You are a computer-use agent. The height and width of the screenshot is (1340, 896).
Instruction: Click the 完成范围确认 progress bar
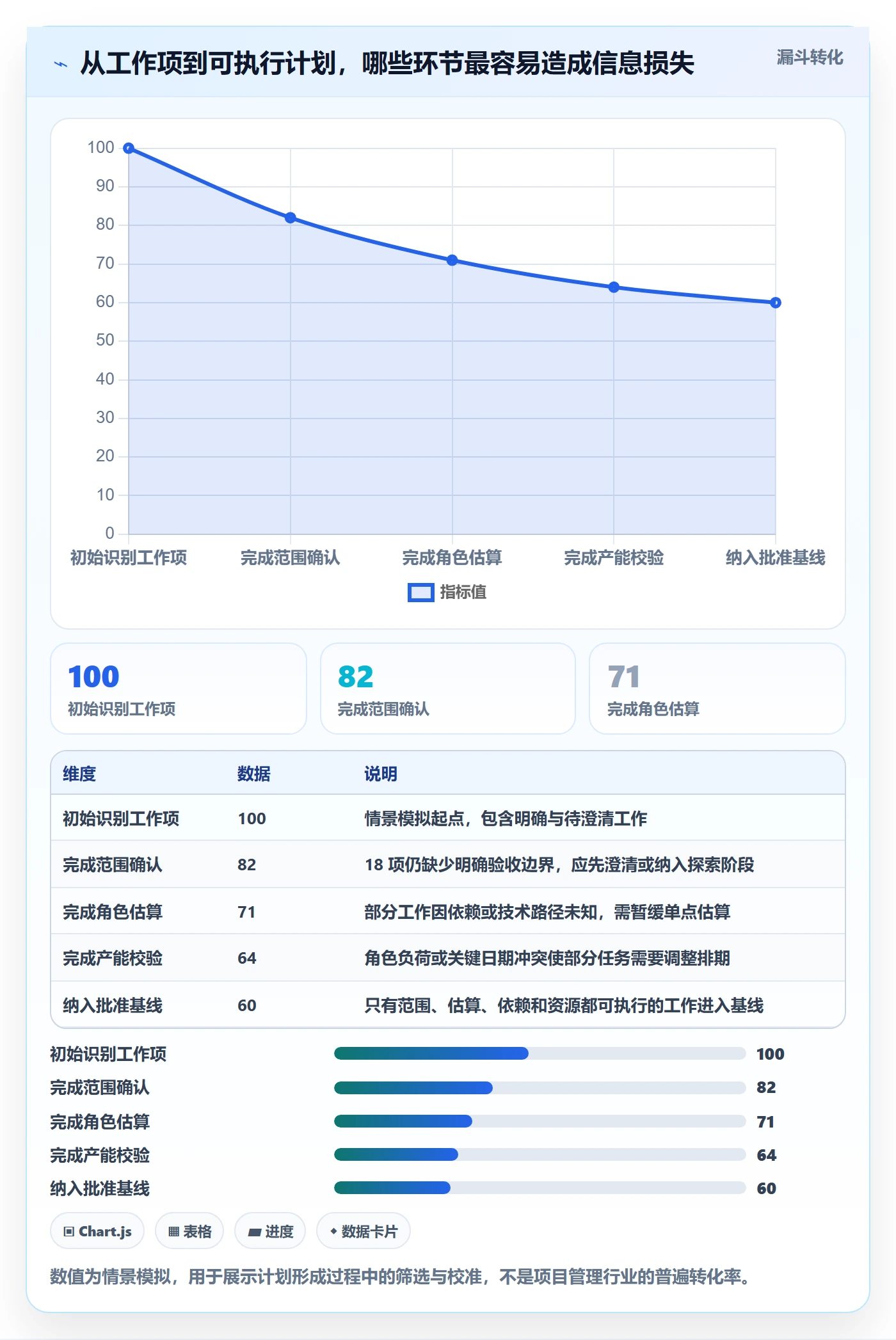point(540,1087)
